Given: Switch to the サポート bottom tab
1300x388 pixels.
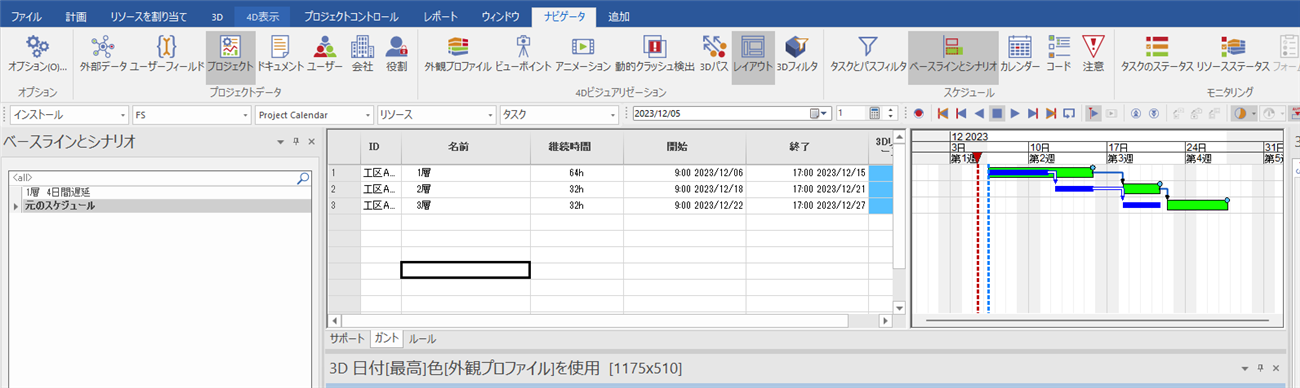Looking at the screenshot, I should point(348,339).
